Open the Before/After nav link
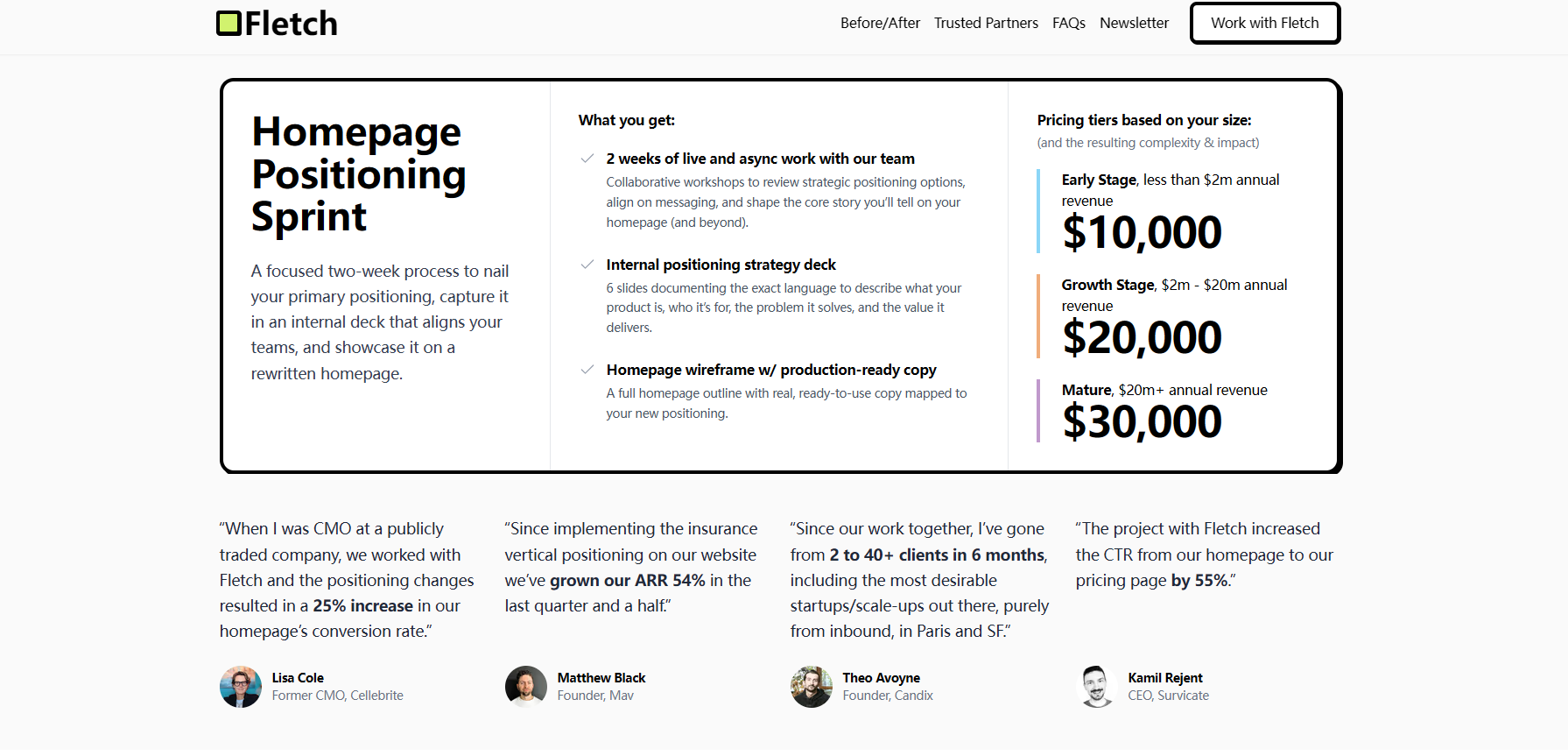Viewport: 1568px width, 756px height. [880, 23]
